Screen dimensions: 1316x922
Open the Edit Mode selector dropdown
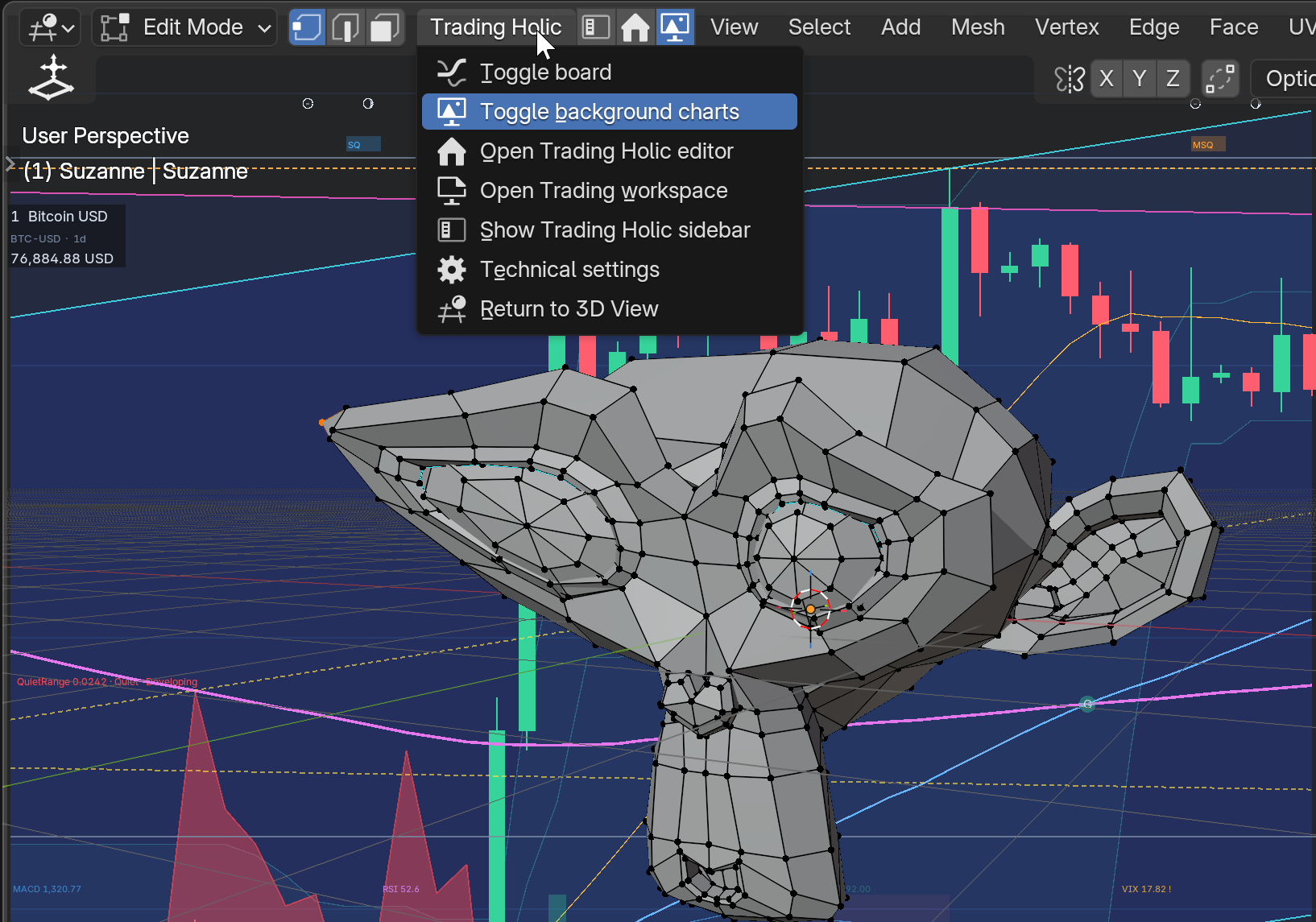point(184,27)
